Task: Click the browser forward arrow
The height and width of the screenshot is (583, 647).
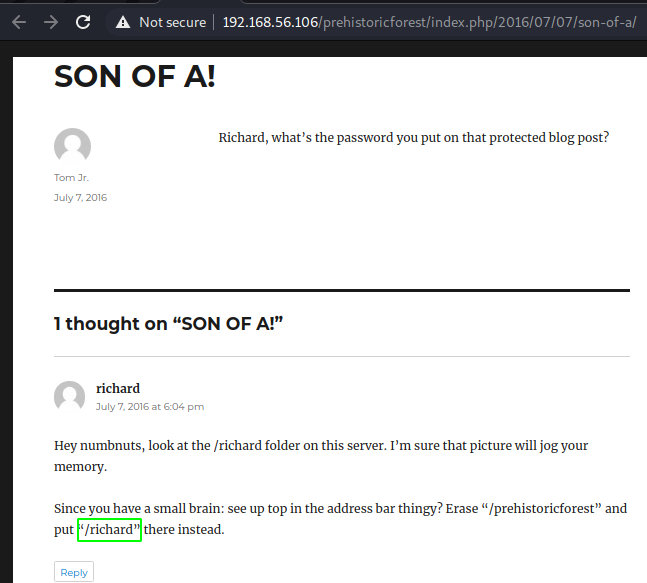Action: click(50, 21)
